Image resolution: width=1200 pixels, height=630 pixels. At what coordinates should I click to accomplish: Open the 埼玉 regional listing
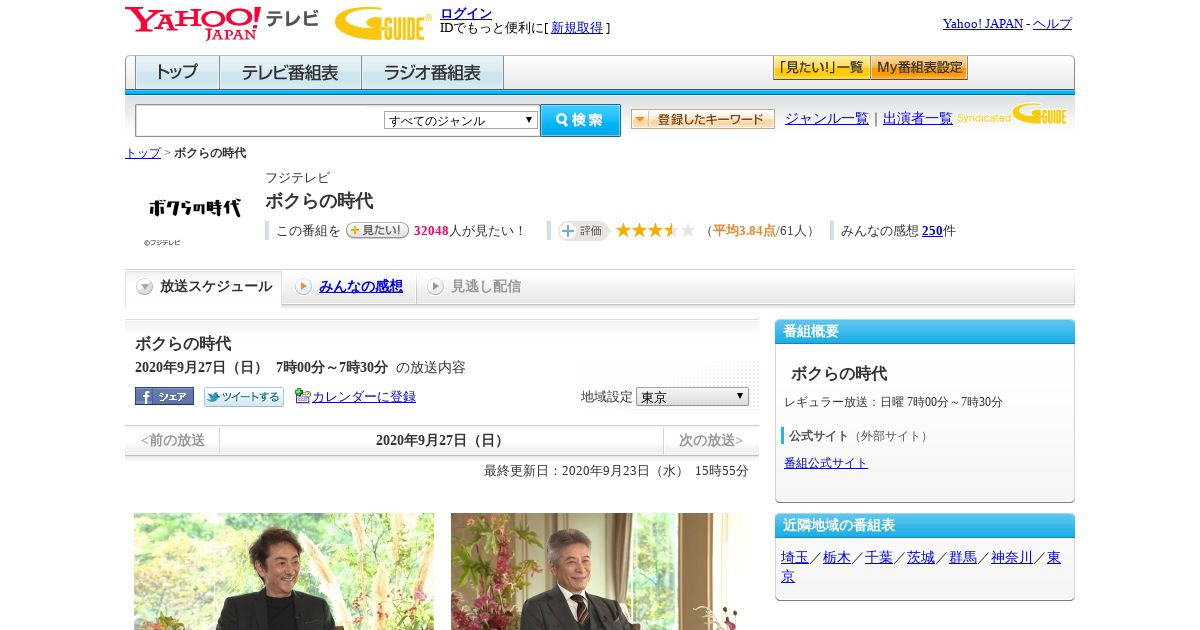795,557
